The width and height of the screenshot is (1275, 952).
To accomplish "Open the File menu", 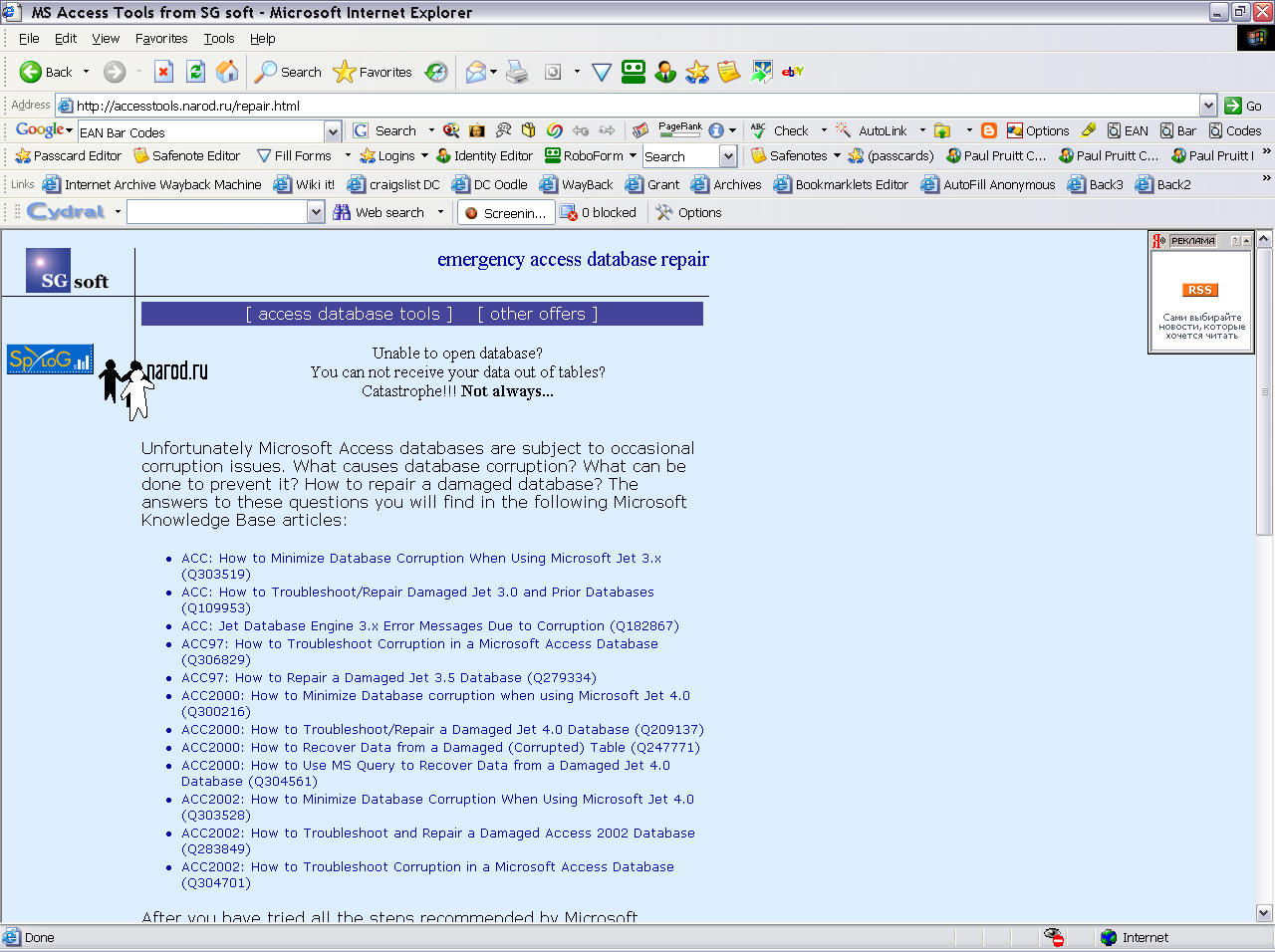I will 29,38.
